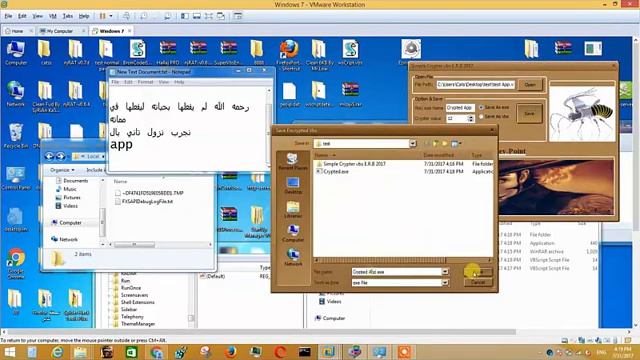
Task: Select Desktop in save dialog sidebar
Action: [x=293, y=186]
